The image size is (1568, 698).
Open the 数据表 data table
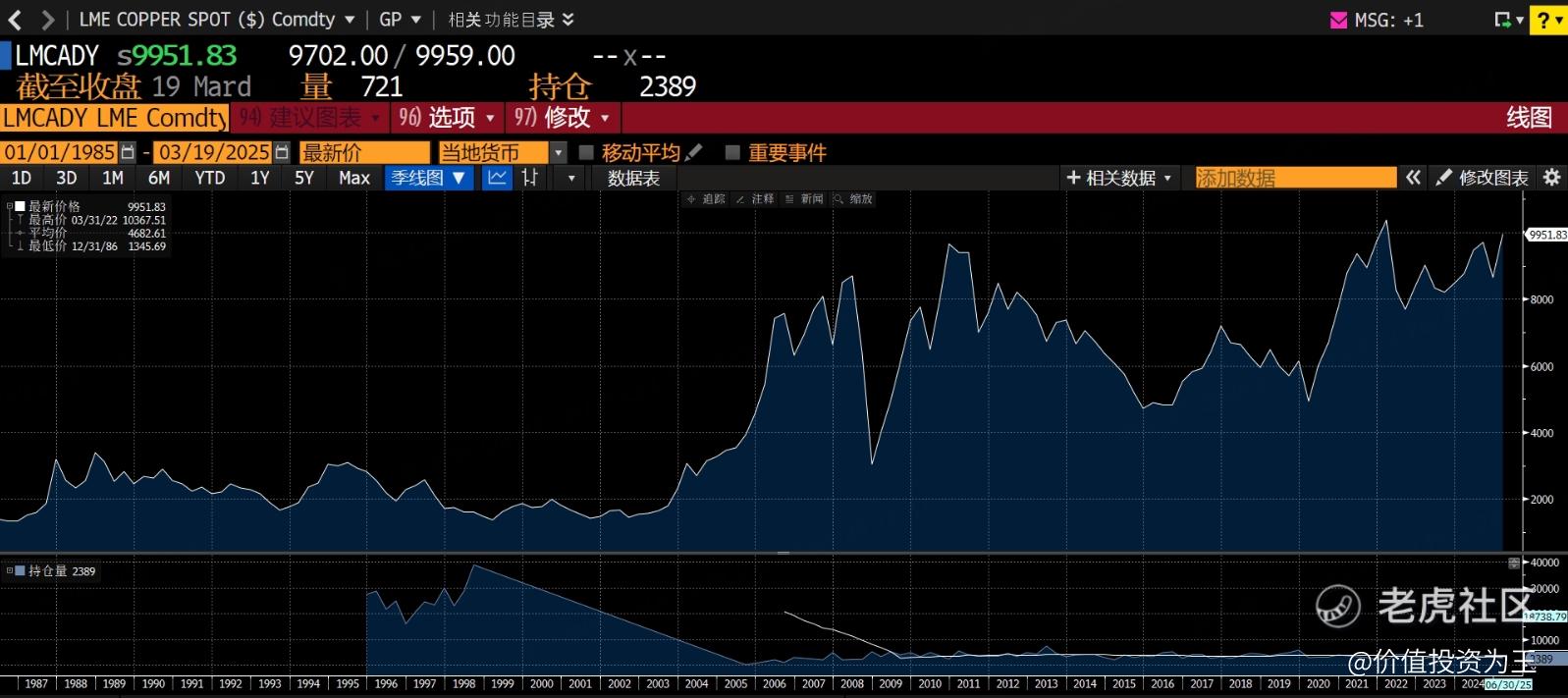point(633,178)
